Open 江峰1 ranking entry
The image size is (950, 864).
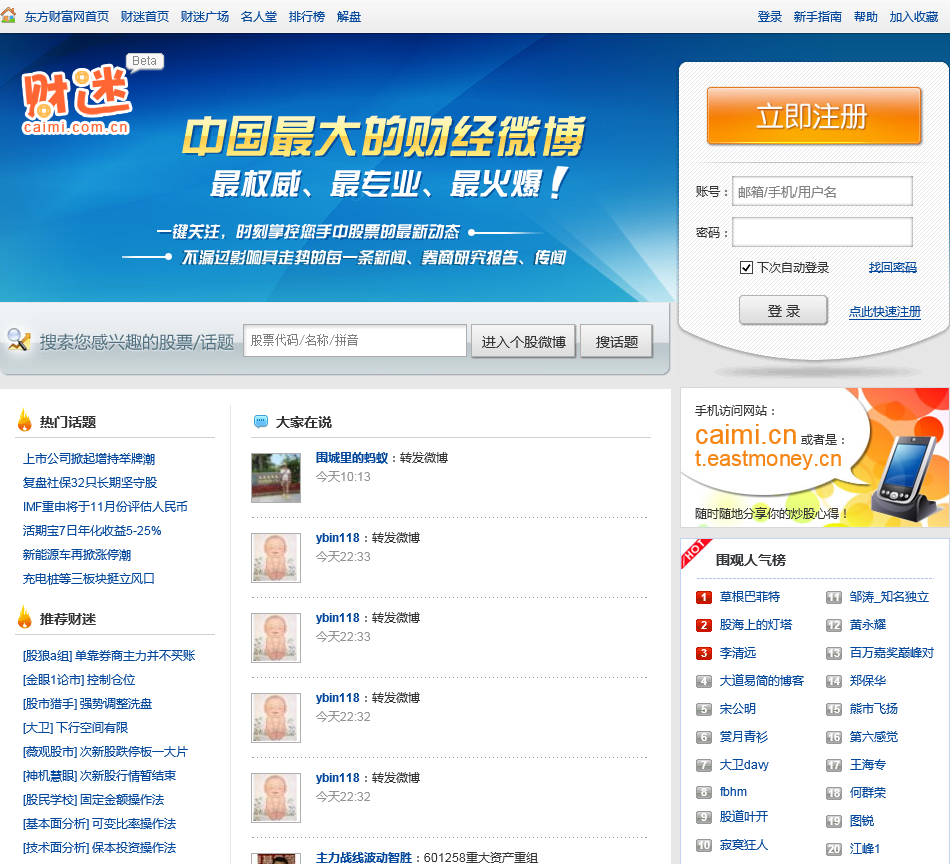pos(865,849)
